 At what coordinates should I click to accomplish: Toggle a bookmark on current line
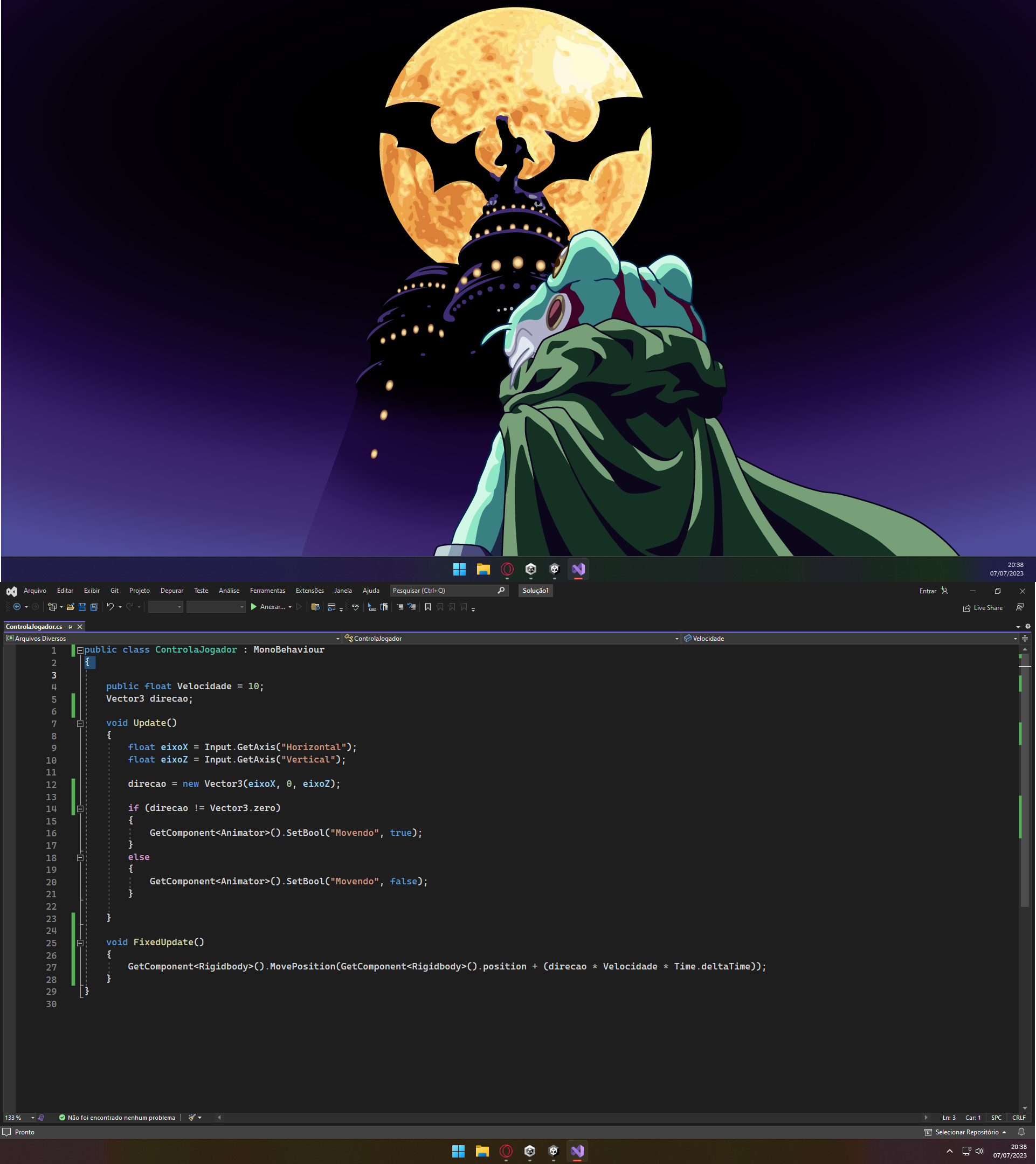[428, 607]
